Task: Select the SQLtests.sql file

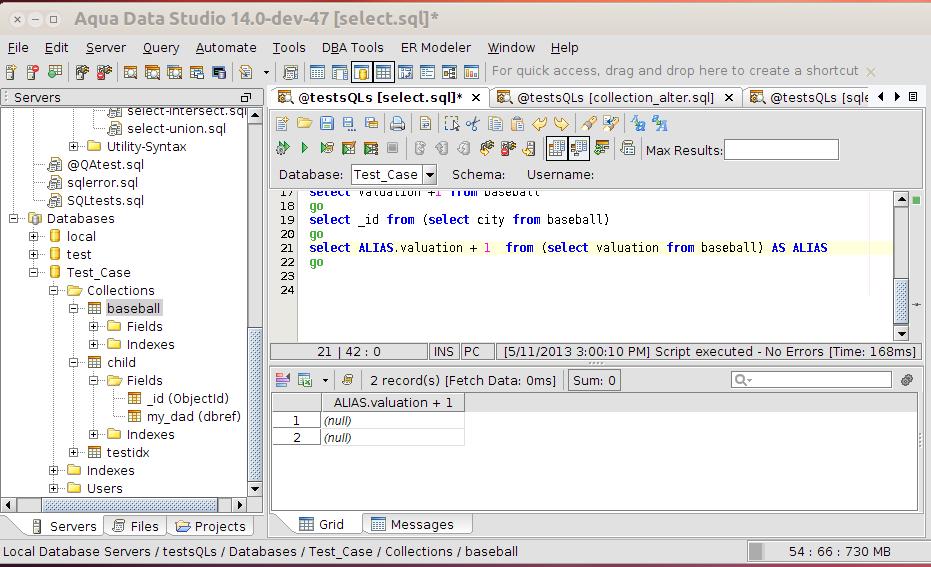Action: click(105, 200)
